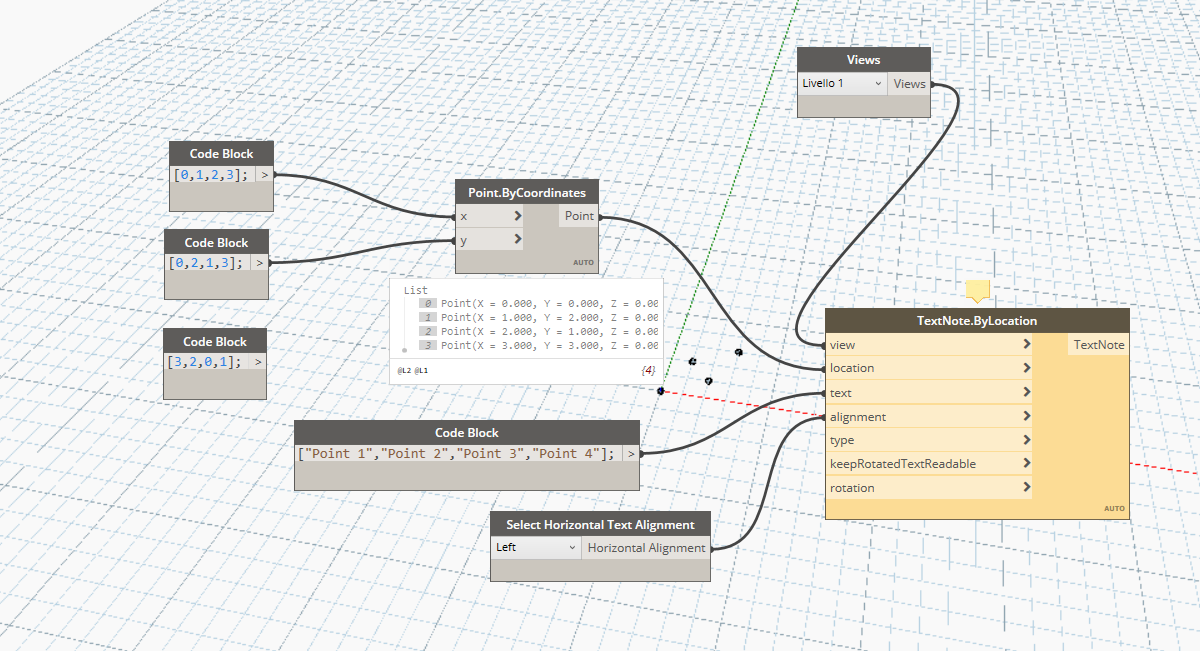Screen dimensions: 1200x651
Task: Edit the "Point 1","Point 2" string list code
Action: [x=457, y=453]
